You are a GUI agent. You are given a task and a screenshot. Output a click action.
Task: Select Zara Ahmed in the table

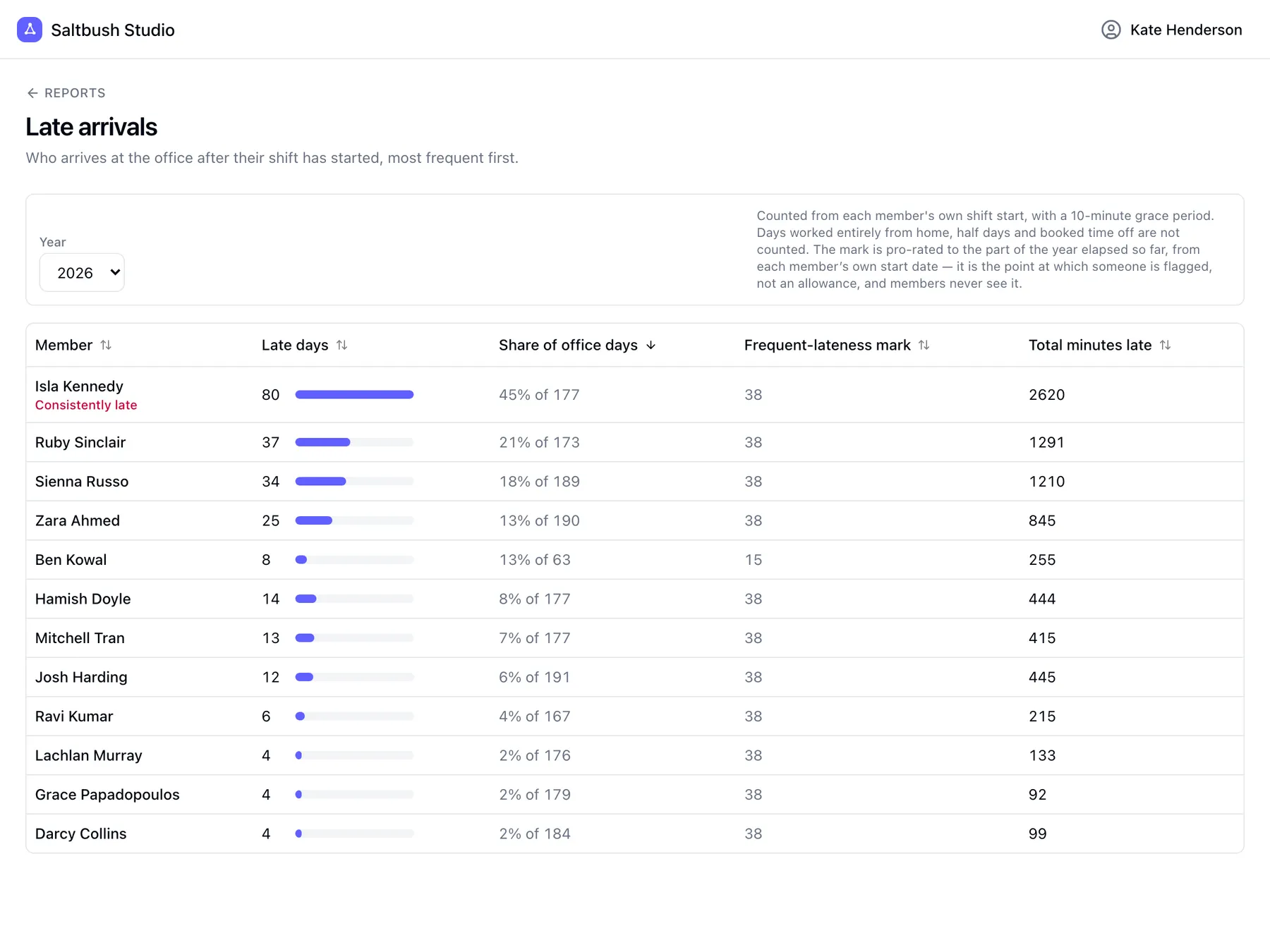tap(78, 520)
